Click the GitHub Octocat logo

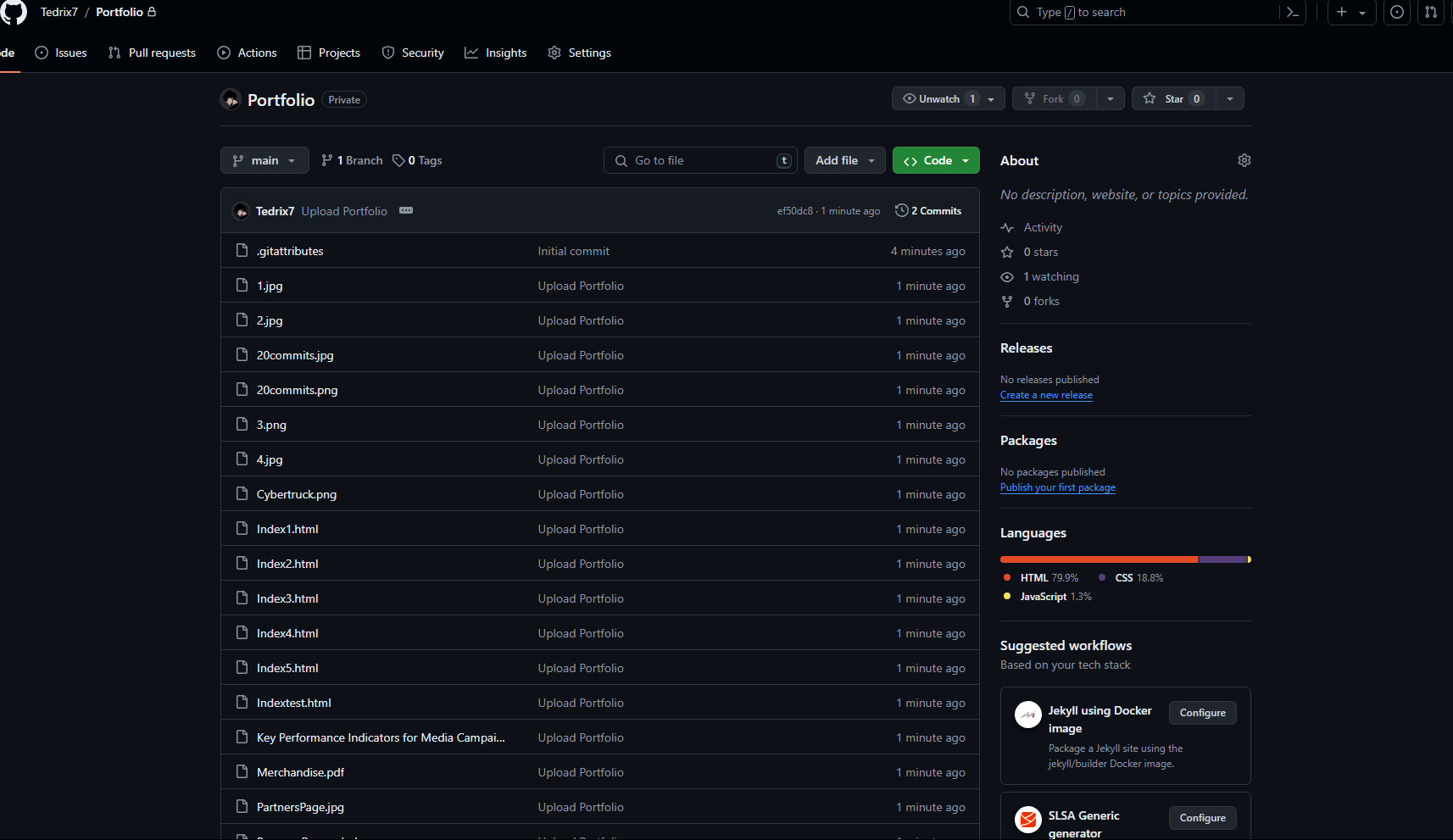14,12
